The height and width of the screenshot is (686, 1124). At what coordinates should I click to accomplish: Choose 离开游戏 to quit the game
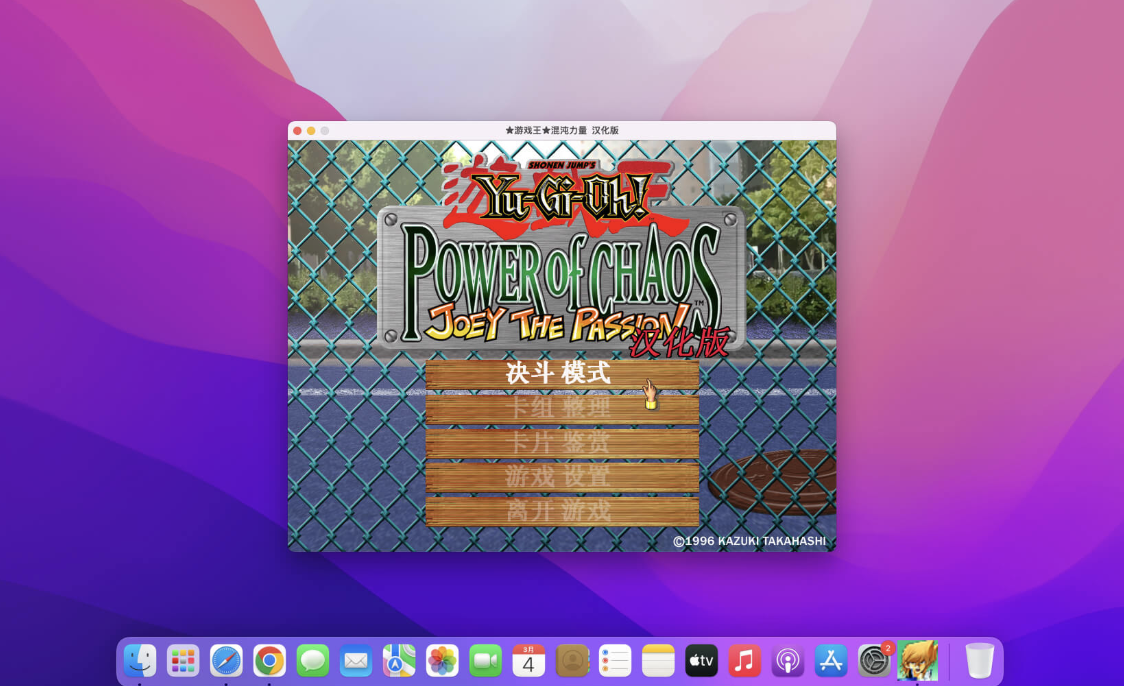tap(562, 511)
